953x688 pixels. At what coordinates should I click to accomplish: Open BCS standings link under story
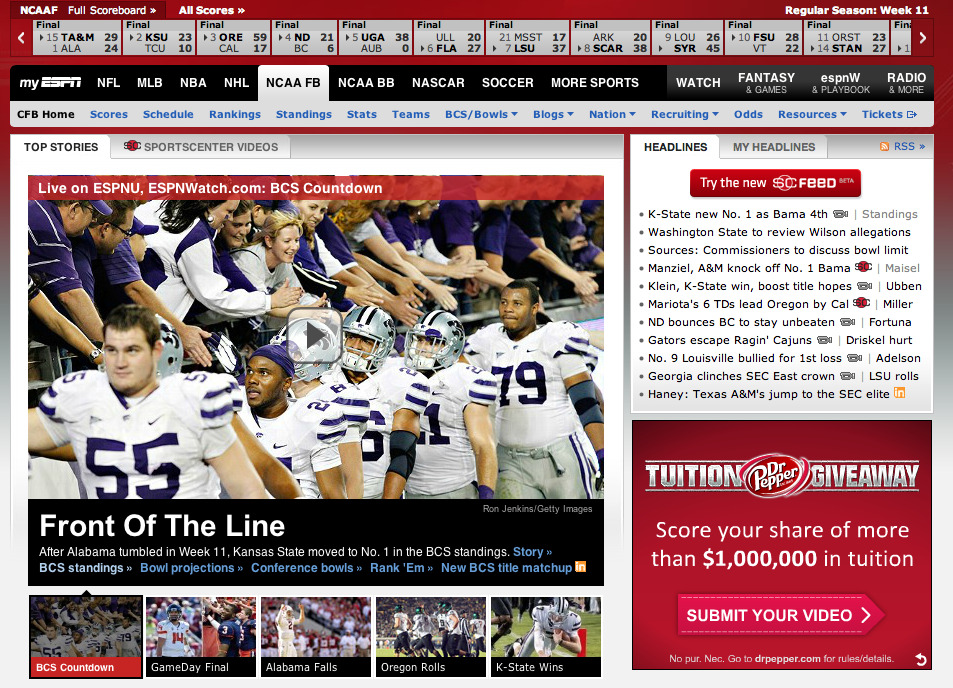click(x=85, y=568)
